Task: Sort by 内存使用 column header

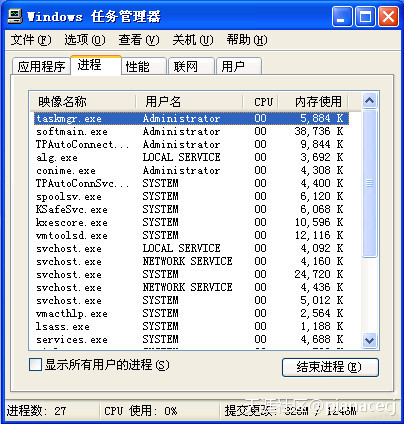Action: tap(313, 101)
